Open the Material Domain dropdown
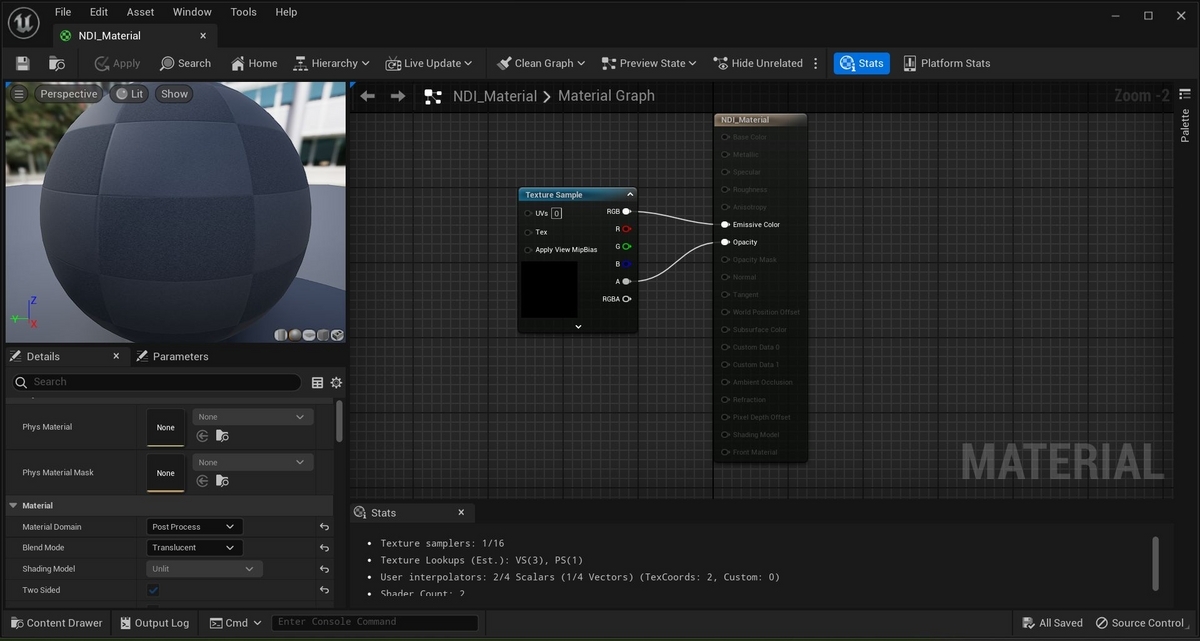This screenshot has width=1200, height=641. [195, 526]
